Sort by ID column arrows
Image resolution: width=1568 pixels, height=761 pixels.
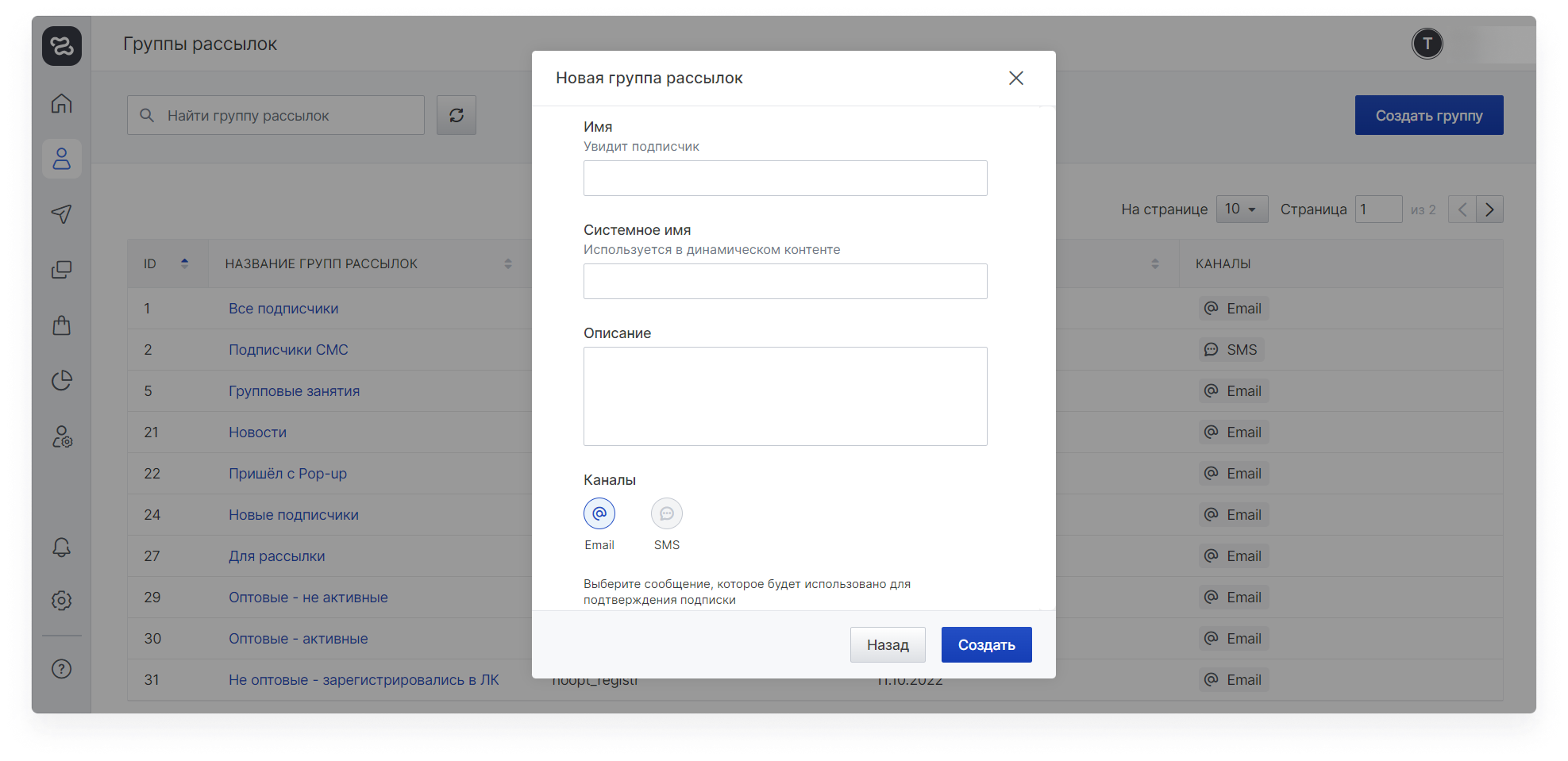185,263
